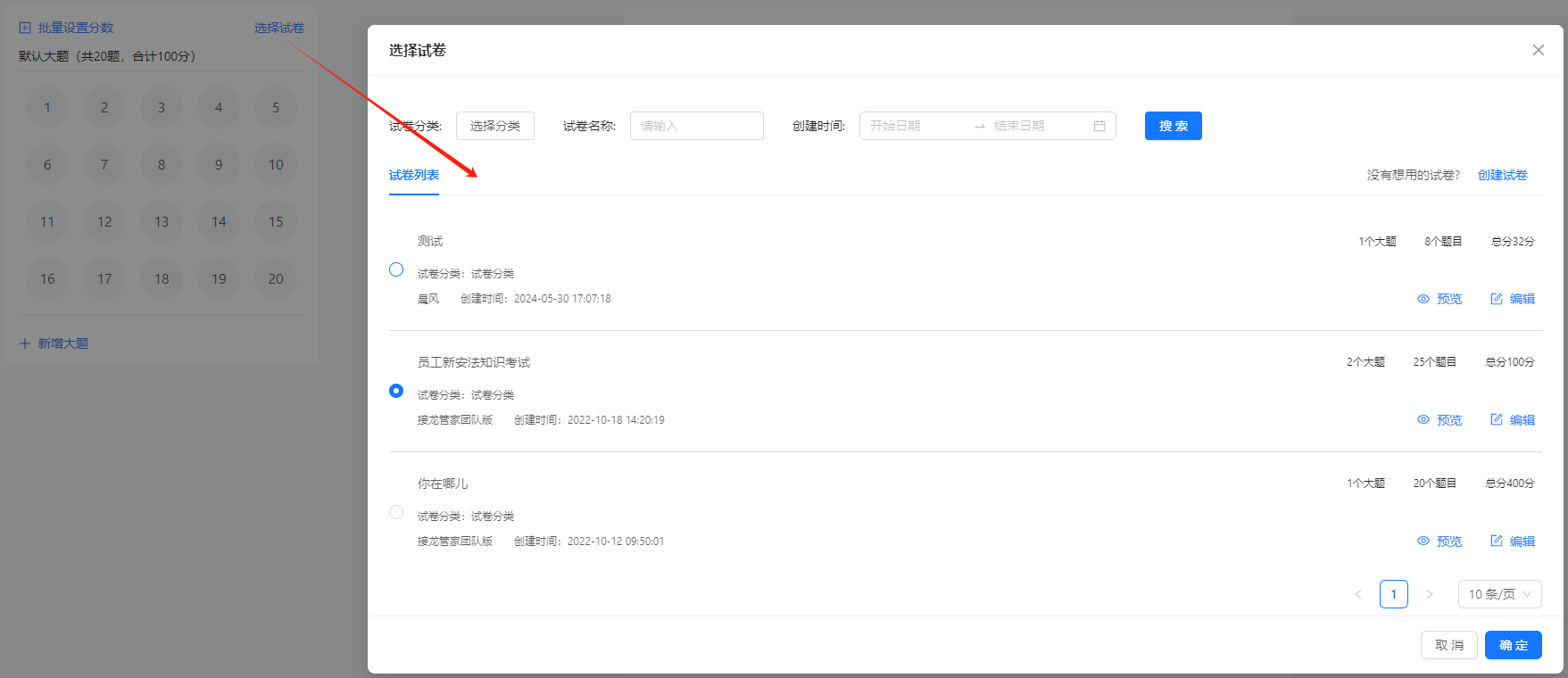
Task: Click 创建时间: 2022-10-12 09:50:01 text
Action: pos(589,542)
